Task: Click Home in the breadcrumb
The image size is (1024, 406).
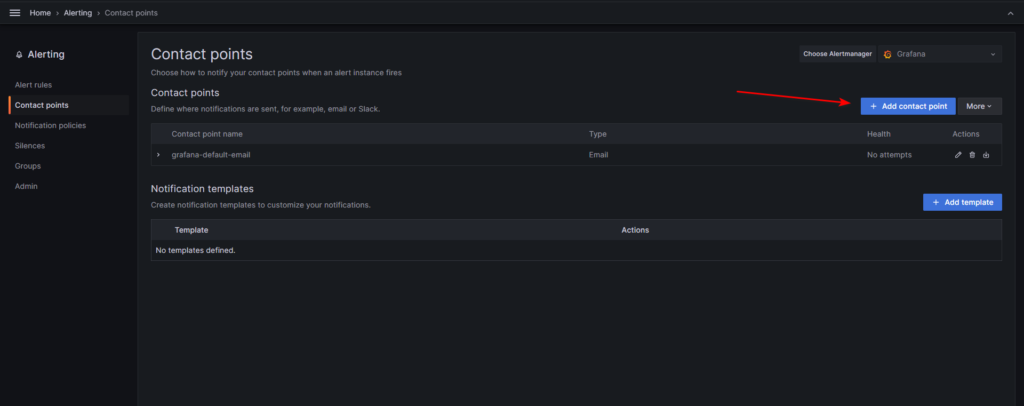Action: [41, 12]
